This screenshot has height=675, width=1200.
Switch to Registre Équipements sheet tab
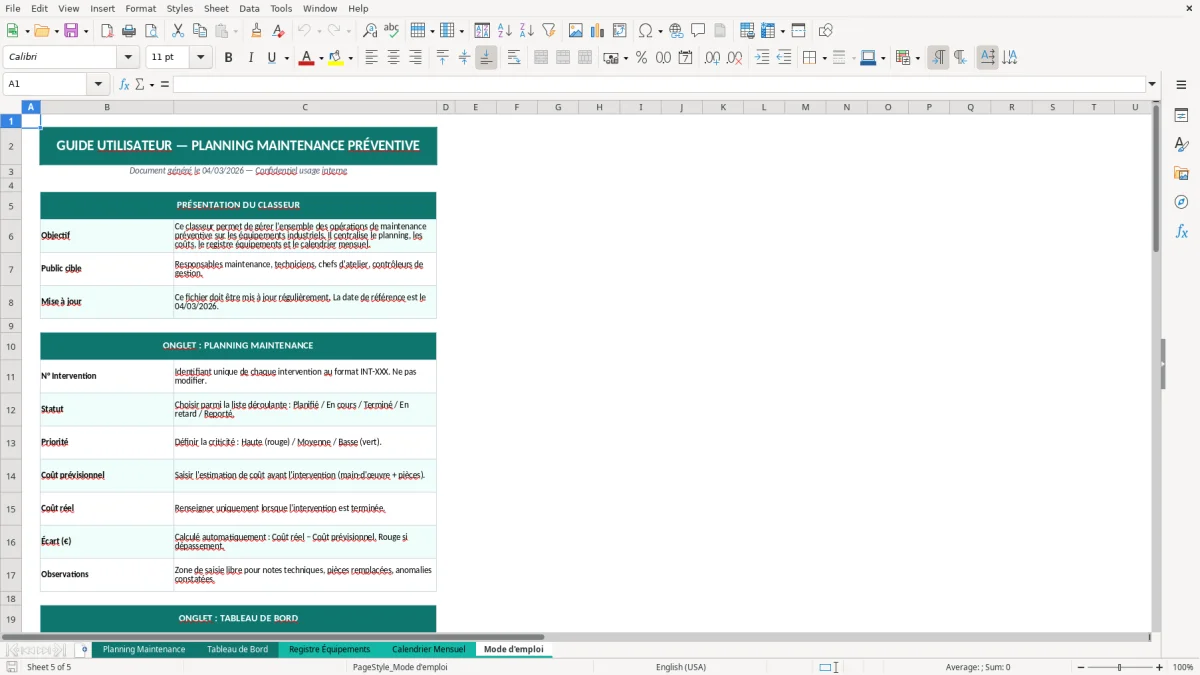coord(329,649)
